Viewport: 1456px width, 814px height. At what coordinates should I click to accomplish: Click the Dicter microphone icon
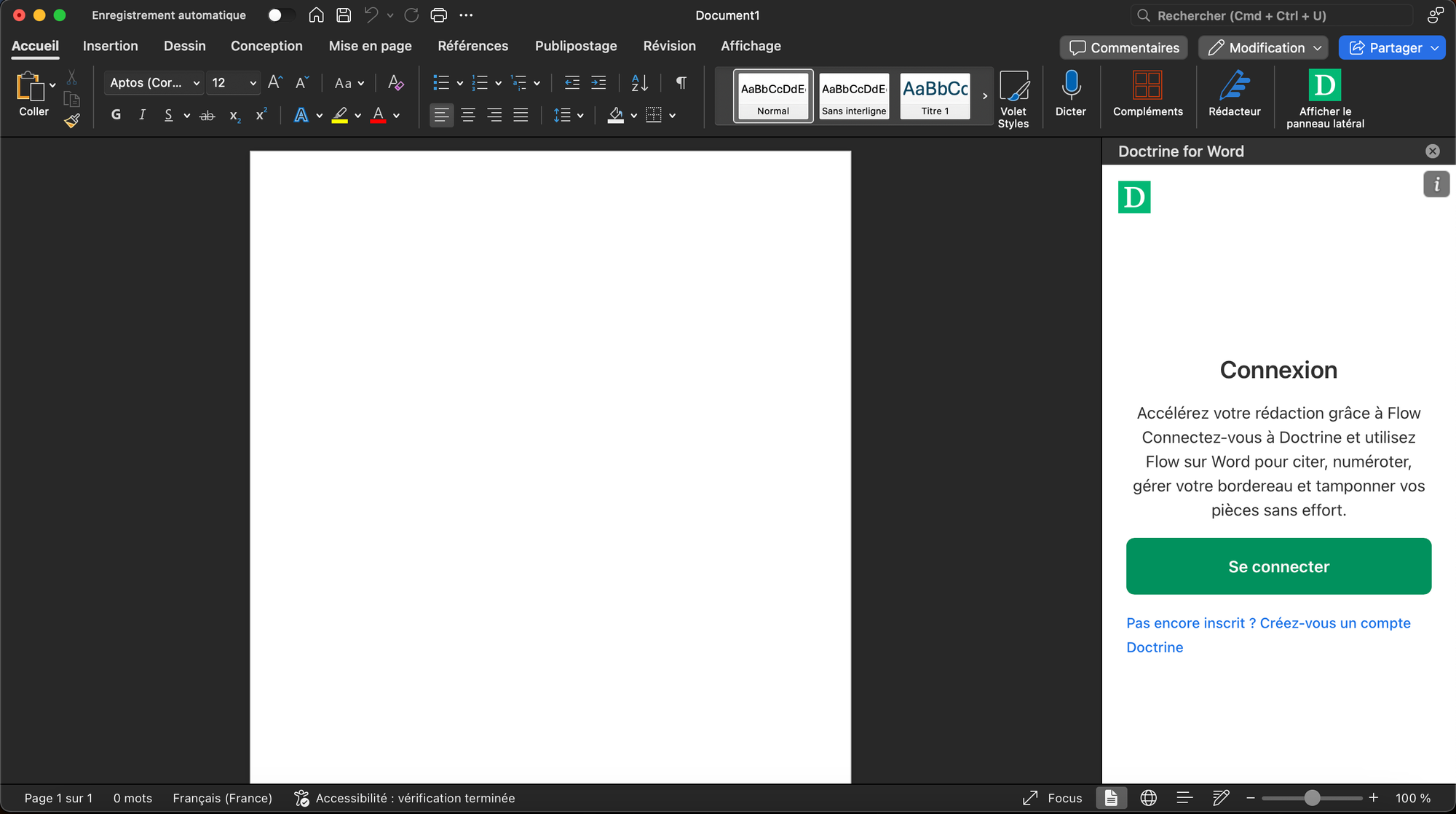tap(1070, 86)
